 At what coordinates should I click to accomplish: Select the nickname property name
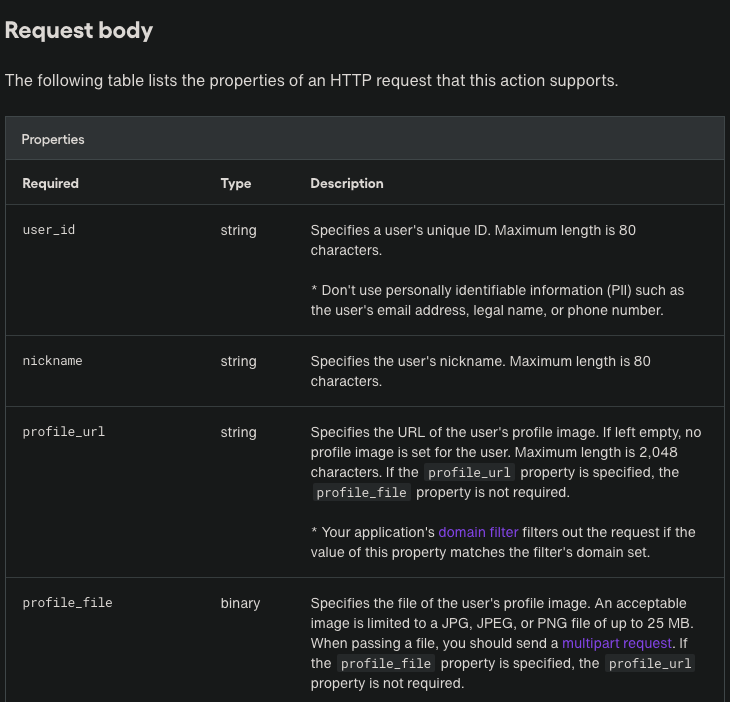(x=52, y=361)
